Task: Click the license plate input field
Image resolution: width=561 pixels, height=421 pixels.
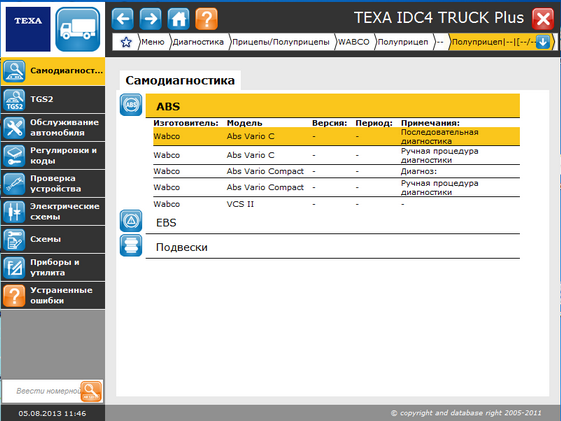Action: pyautogui.click(x=42, y=391)
